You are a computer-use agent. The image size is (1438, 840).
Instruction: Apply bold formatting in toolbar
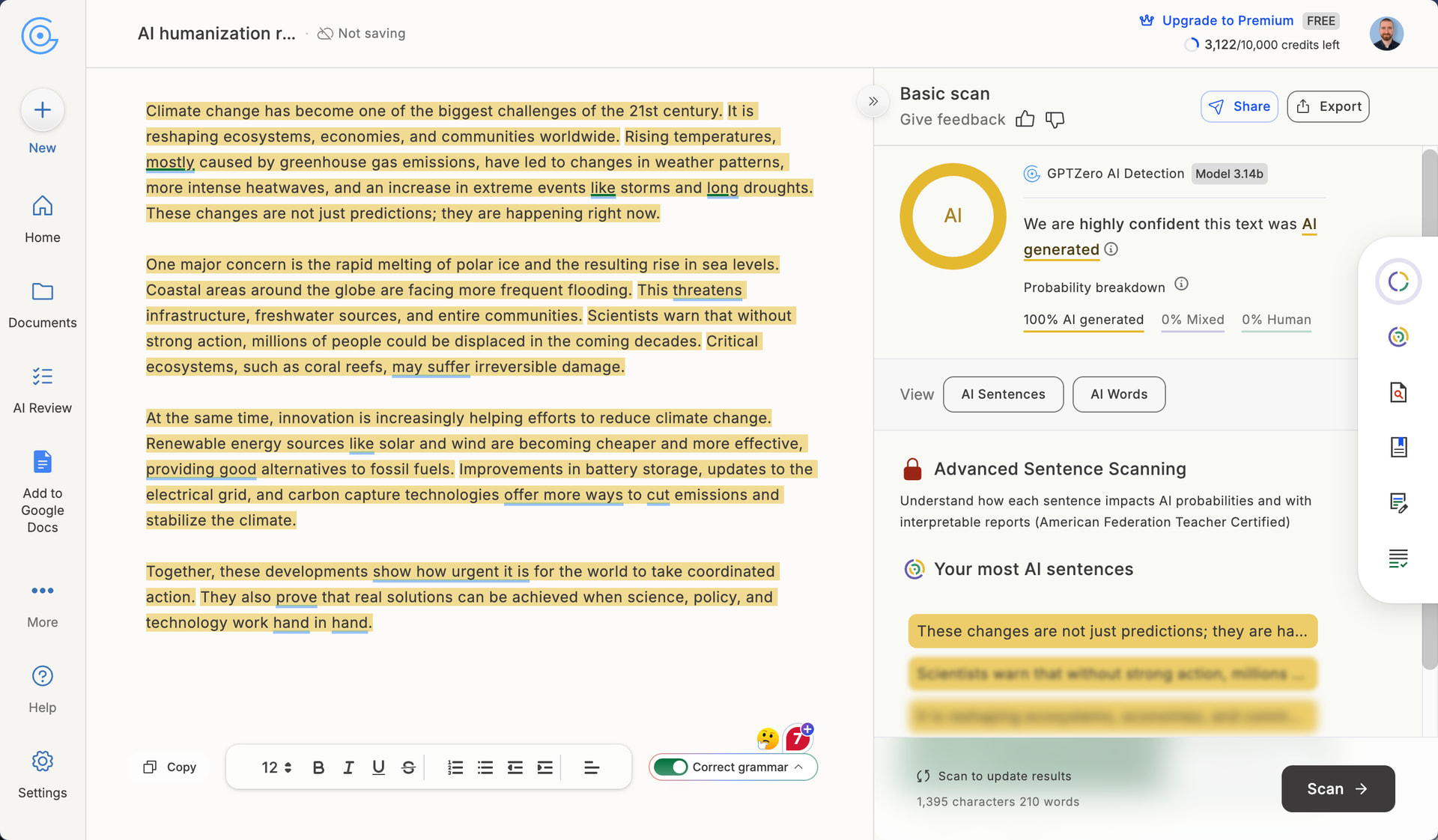[x=318, y=767]
